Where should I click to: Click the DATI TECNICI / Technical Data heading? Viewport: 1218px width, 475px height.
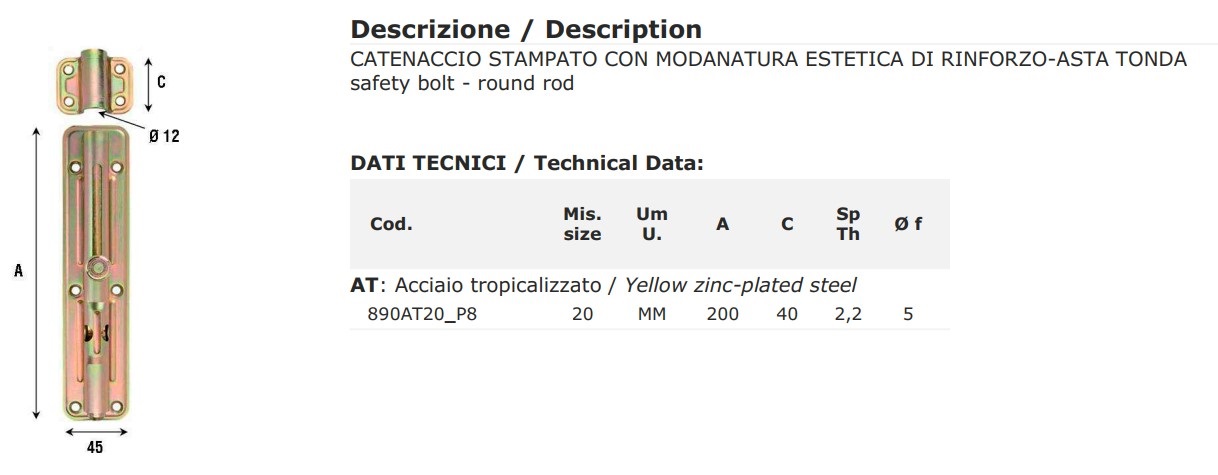pos(527,163)
